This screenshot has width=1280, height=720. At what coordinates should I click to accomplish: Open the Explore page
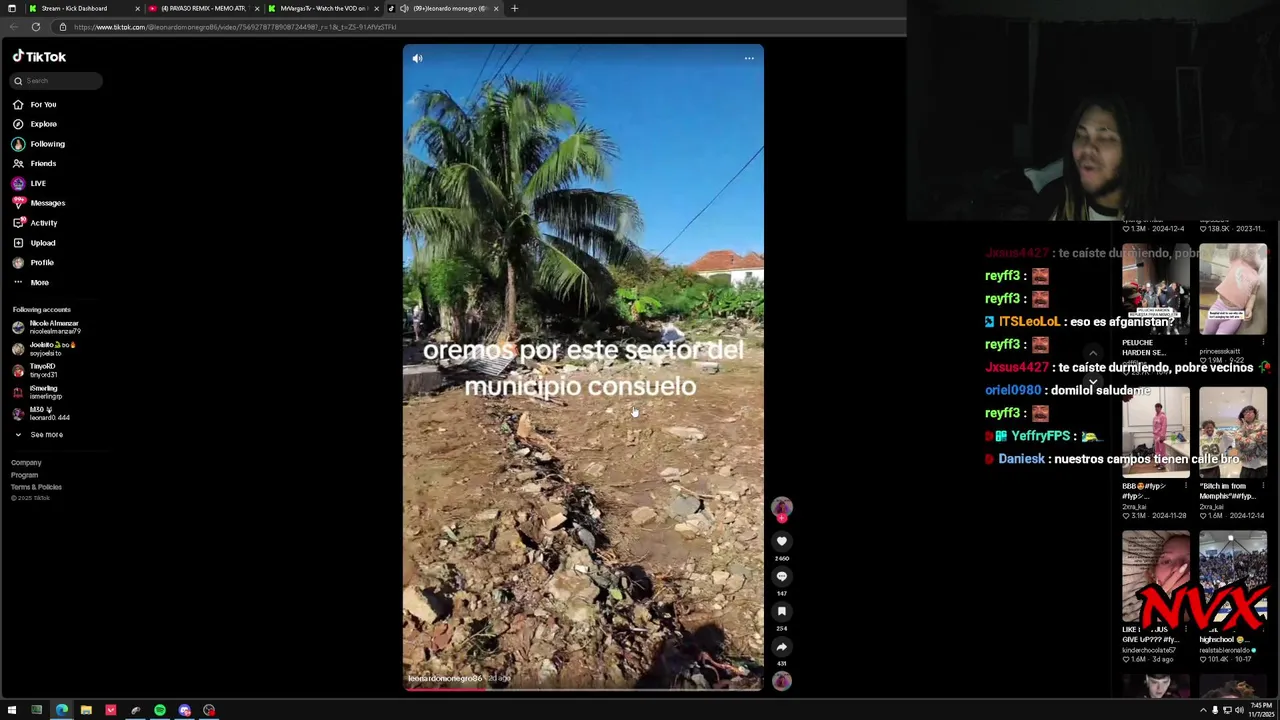point(35,124)
